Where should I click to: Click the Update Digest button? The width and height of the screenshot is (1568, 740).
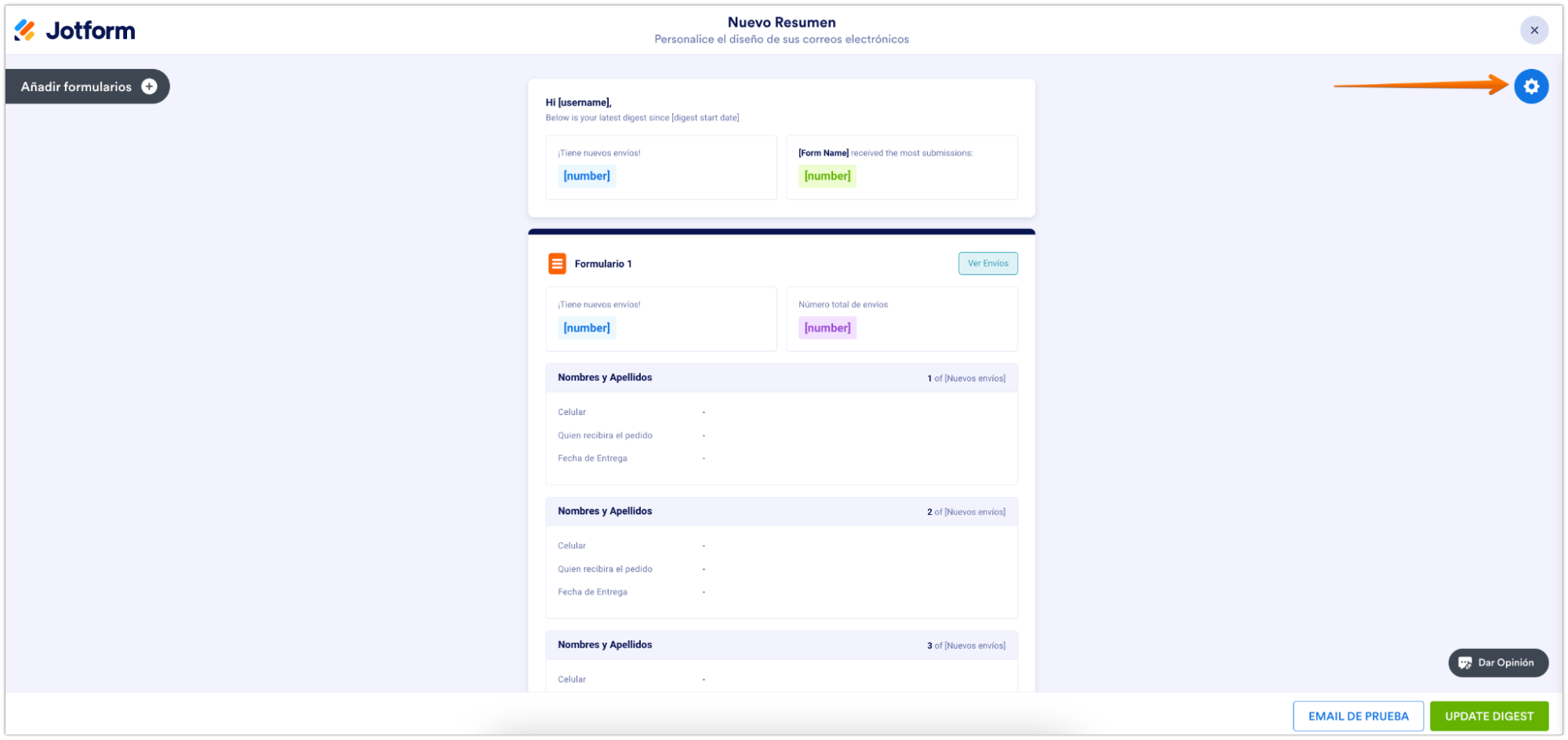(1489, 716)
